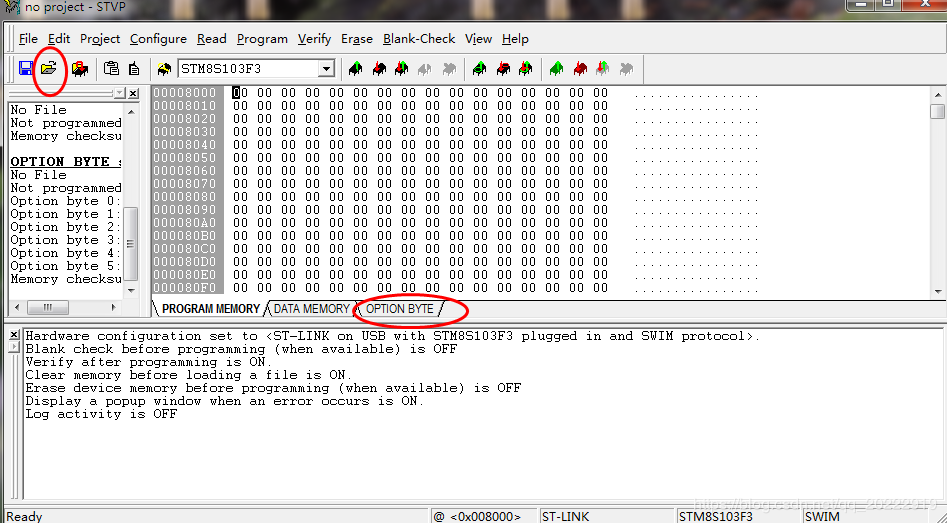Open the Read menu
The width and height of the screenshot is (947, 523).
point(211,39)
